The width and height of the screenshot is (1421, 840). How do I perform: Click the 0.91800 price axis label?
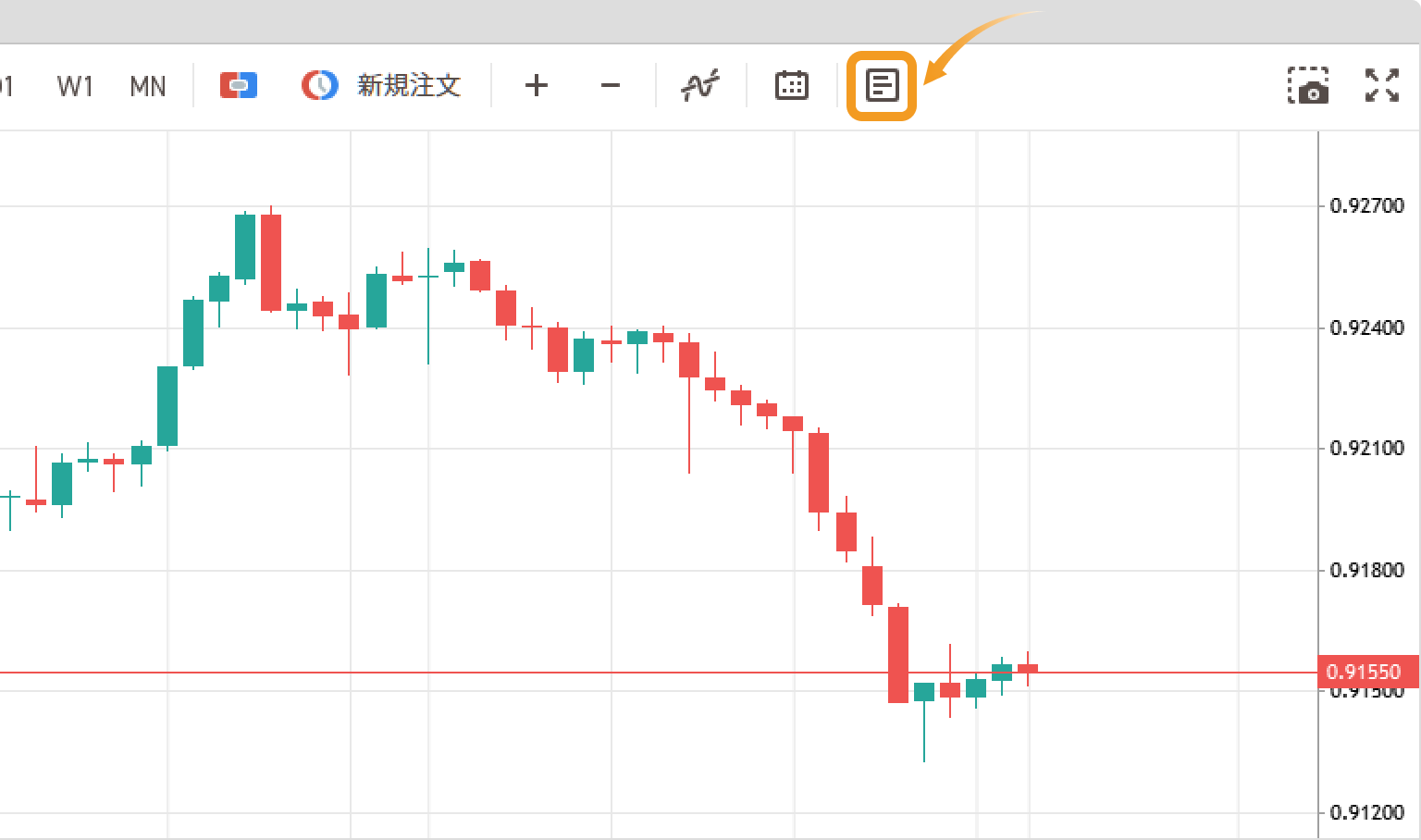1366,570
